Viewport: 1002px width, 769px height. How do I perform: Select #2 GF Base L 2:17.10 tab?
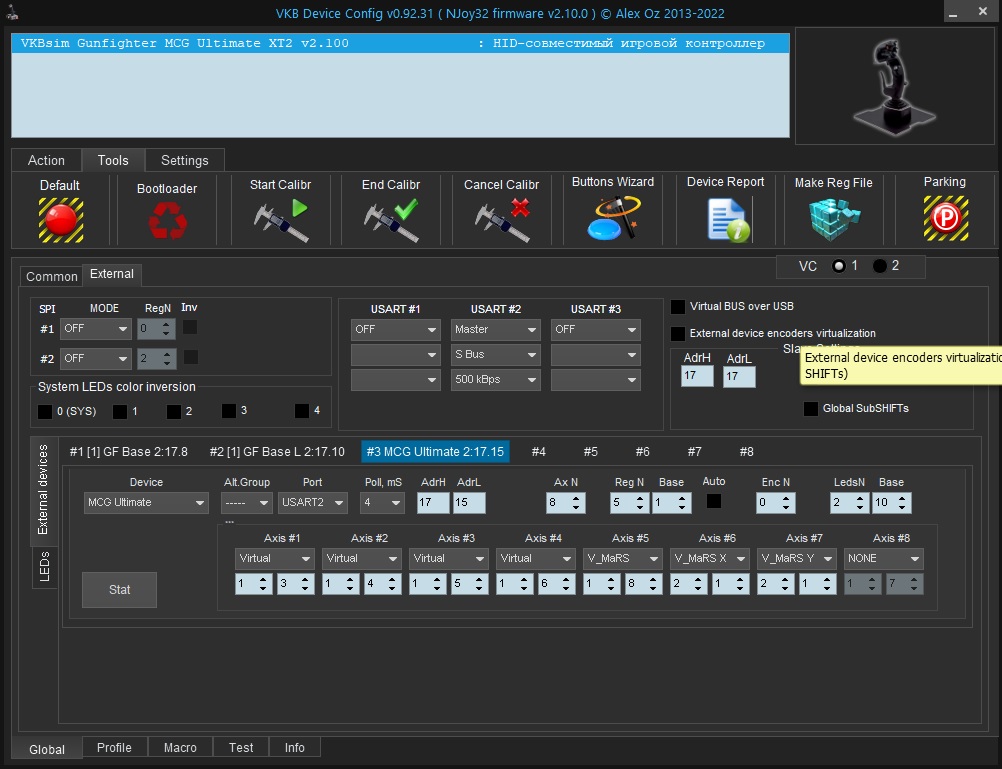tap(277, 452)
